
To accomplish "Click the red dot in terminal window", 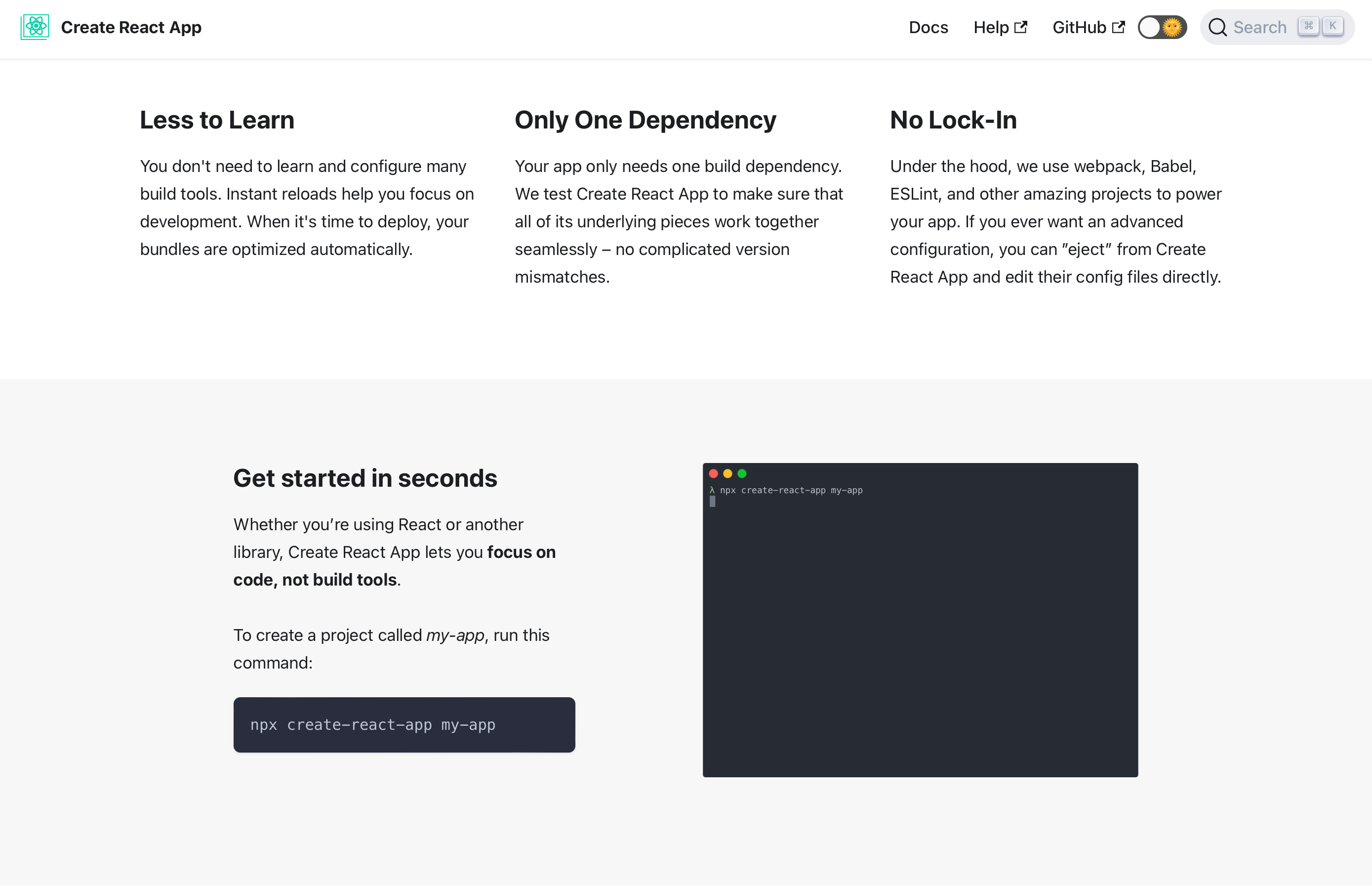I will (x=714, y=473).
